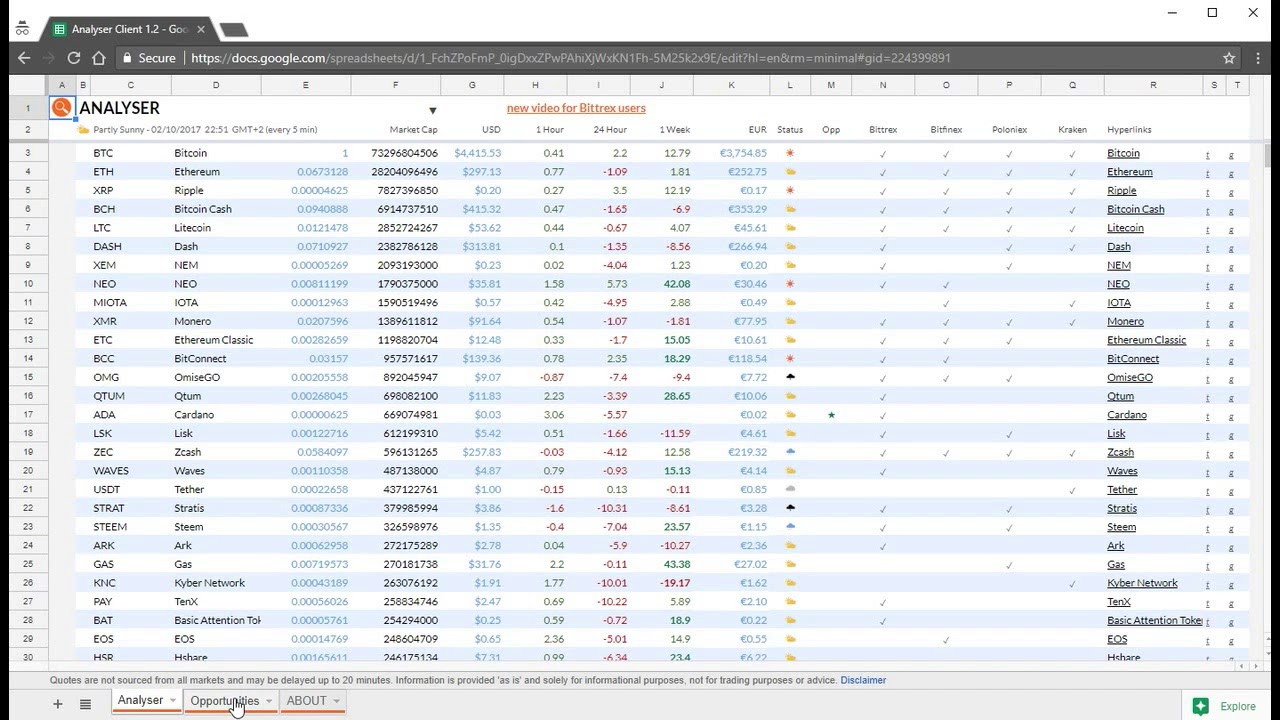Switch to the ABOUT sheet tab
Screen dimensions: 1280x720
[x=306, y=701]
